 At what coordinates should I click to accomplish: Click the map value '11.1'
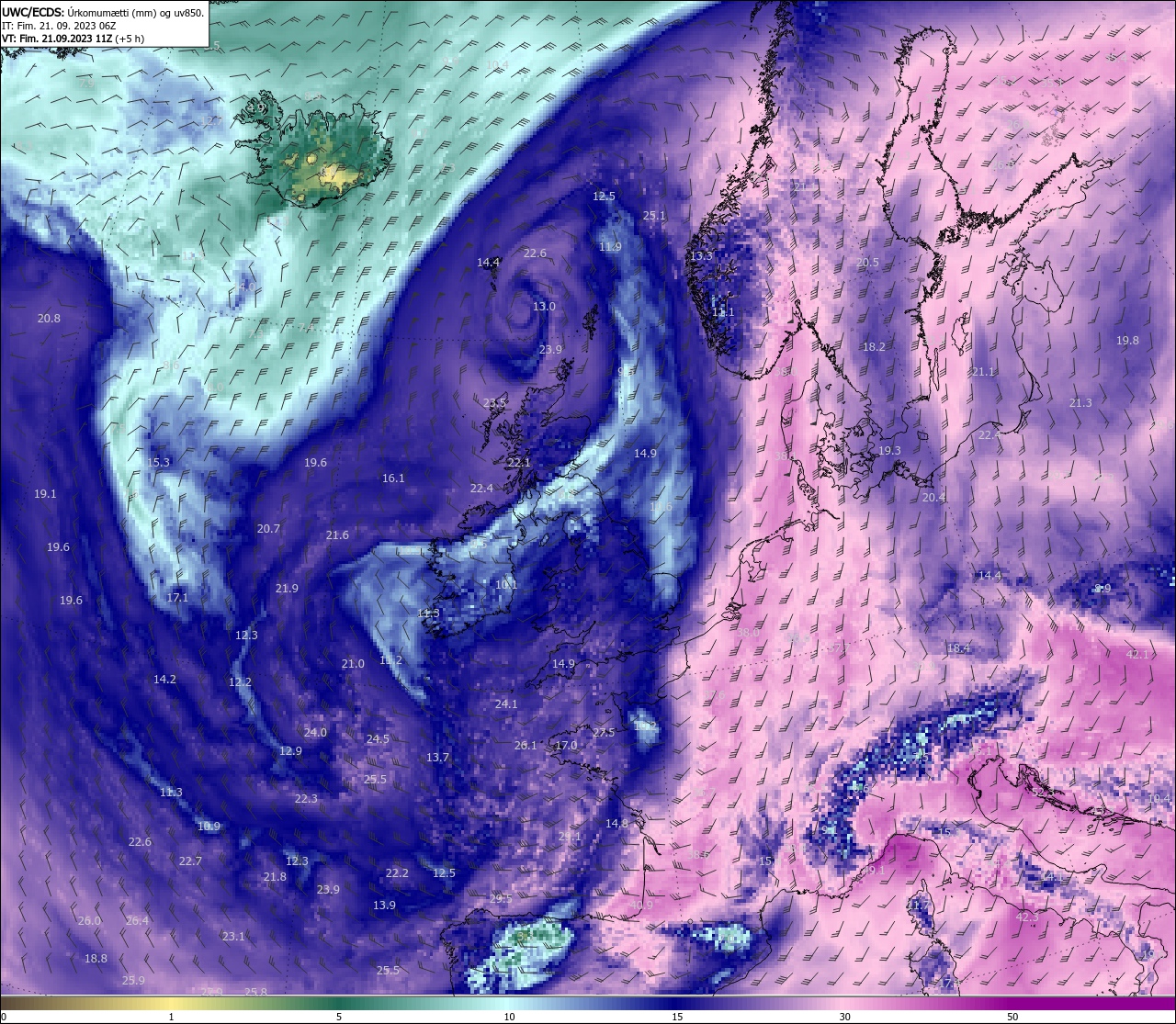(x=723, y=312)
